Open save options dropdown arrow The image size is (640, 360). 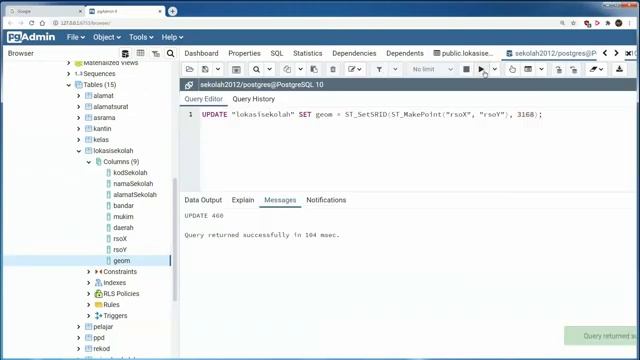coord(218,69)
